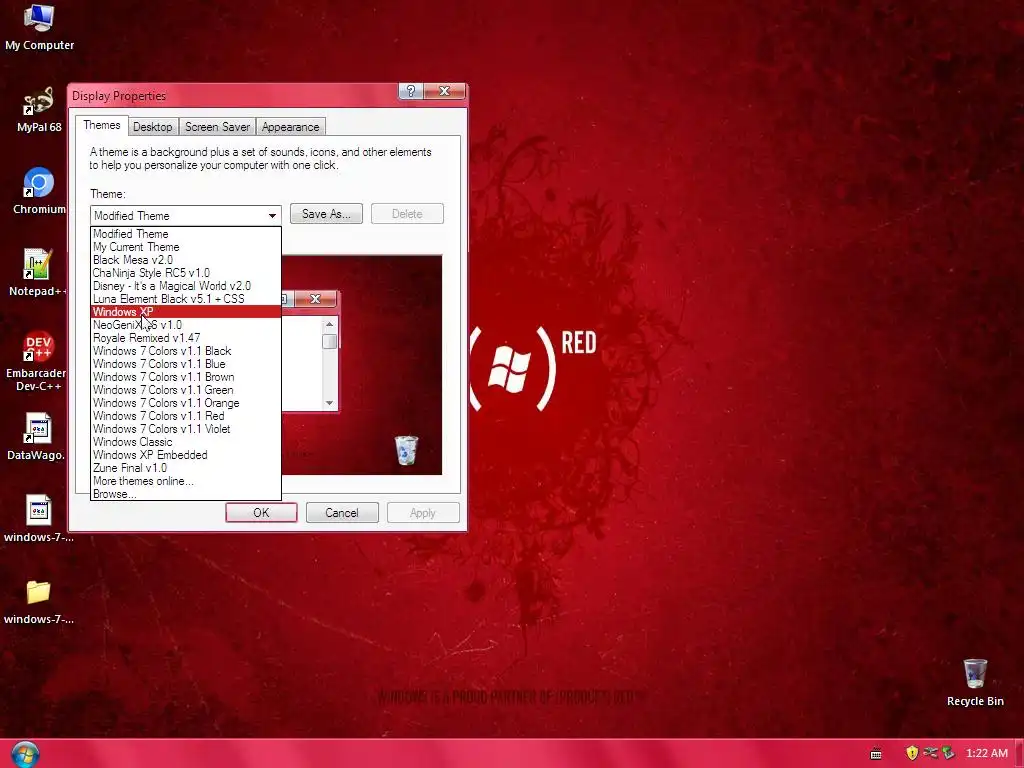Click the Safely Remove Hardware tray icon
This screenshot has width=1024, height=768.
pyautogui.click(x=948, y=753)
